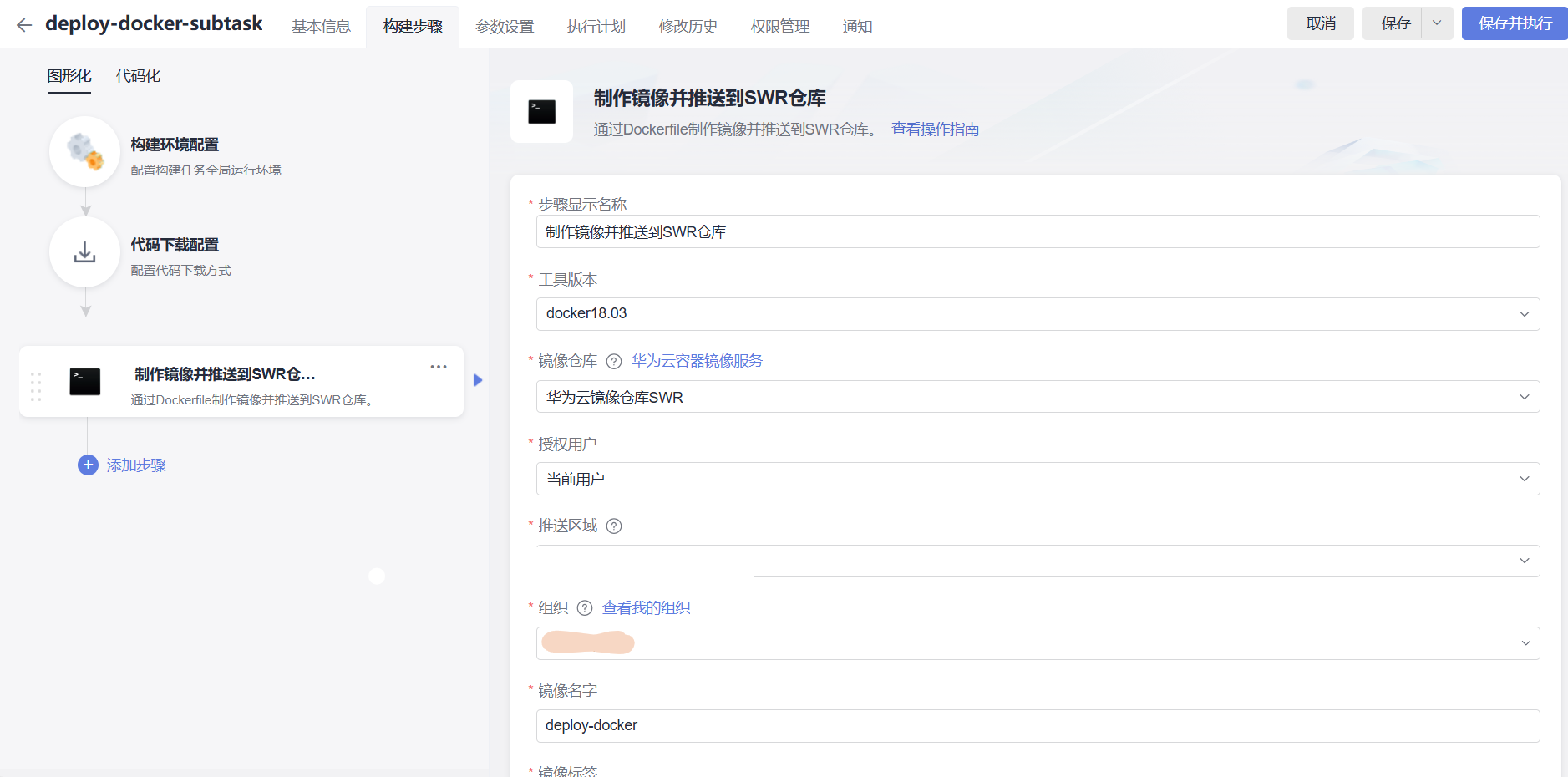This screenshot has height=777, width=1568.
Task: Click the blue triangle collapse arrow beside step list
Action: click(478, 380)
